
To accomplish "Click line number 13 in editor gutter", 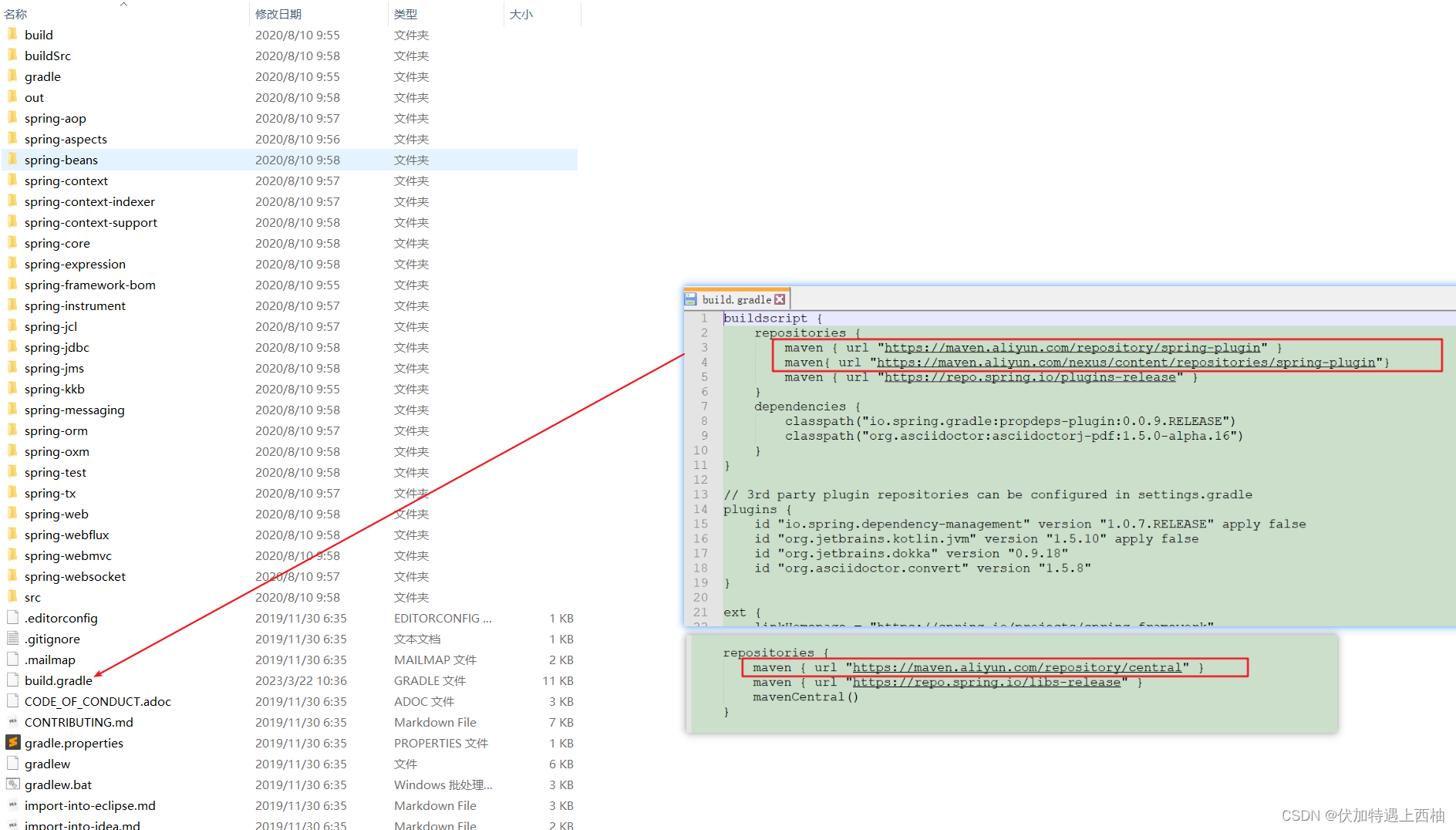I will point(700,494).
